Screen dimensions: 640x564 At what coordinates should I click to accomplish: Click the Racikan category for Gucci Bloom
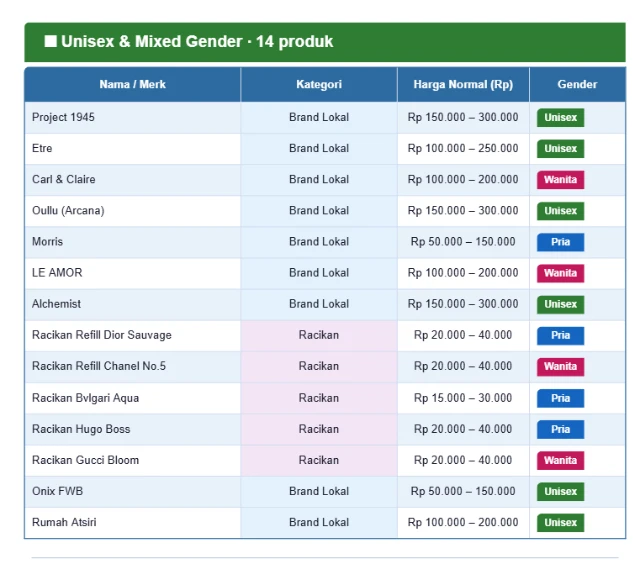(319, 460)
